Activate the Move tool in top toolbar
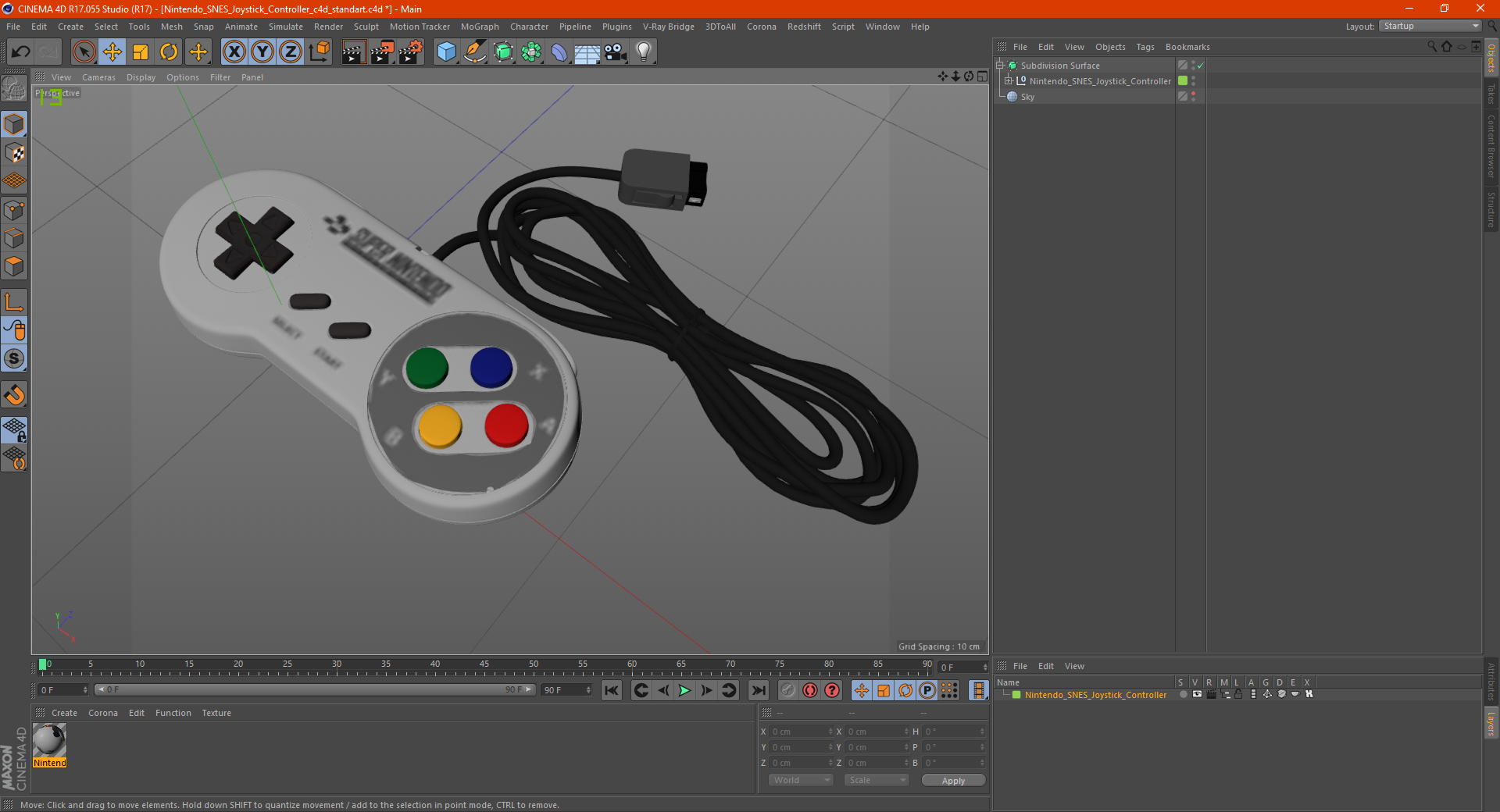 [112, 52]
